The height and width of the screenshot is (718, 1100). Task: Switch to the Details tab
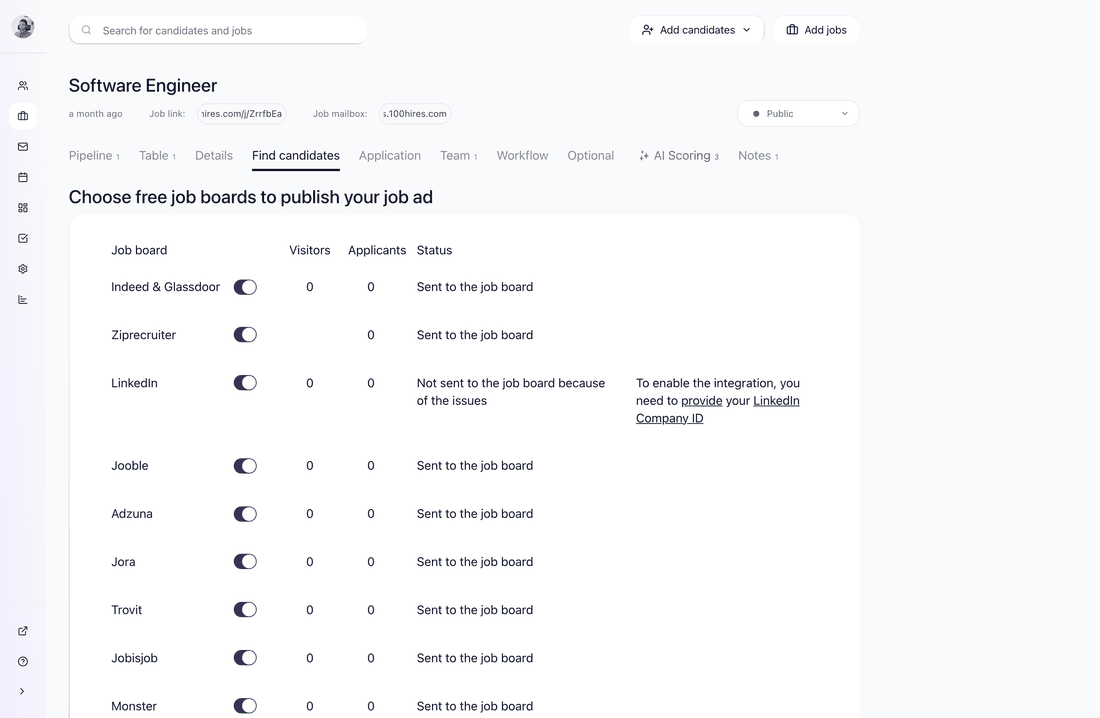point(214,156)
